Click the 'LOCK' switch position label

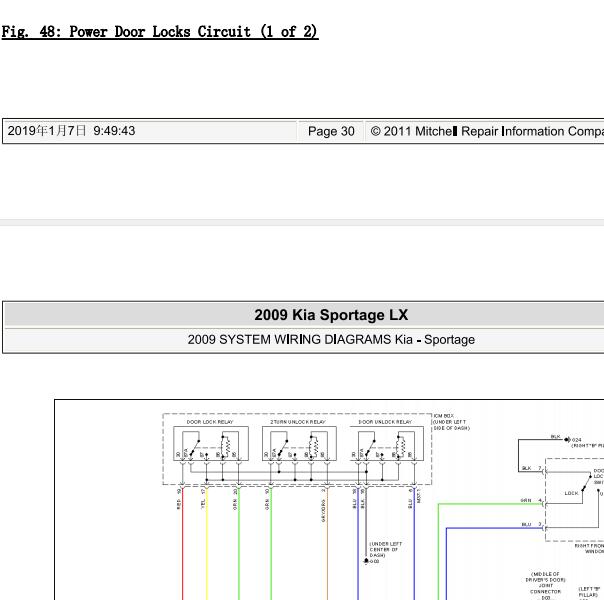[571, 493]
